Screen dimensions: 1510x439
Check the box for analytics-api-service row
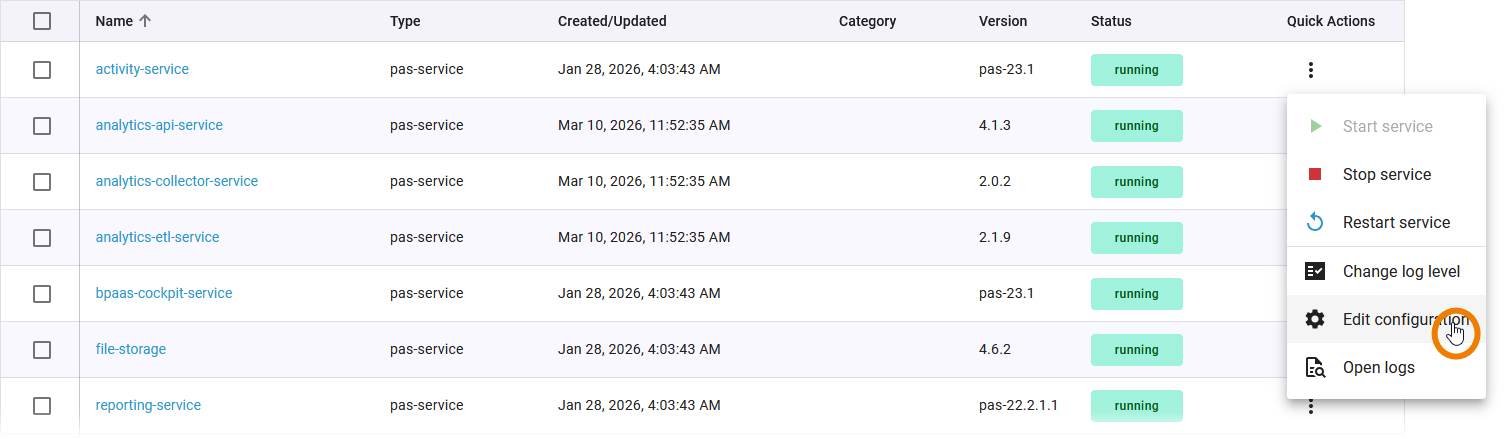pyautogui.click(x=42, y=126)
